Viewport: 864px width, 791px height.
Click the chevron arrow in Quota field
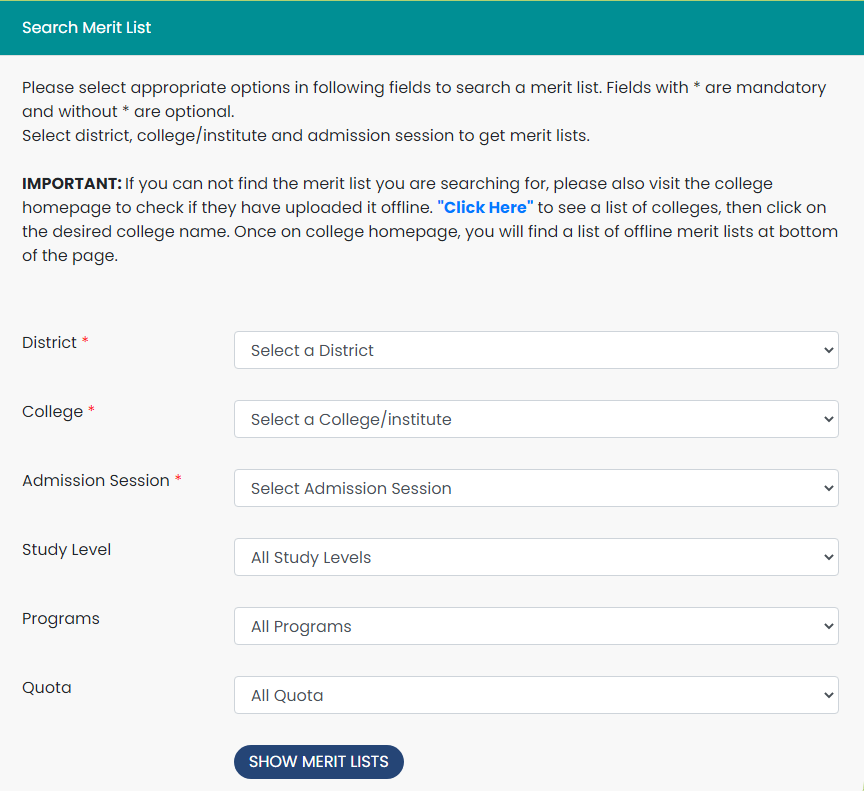[828, 695]
